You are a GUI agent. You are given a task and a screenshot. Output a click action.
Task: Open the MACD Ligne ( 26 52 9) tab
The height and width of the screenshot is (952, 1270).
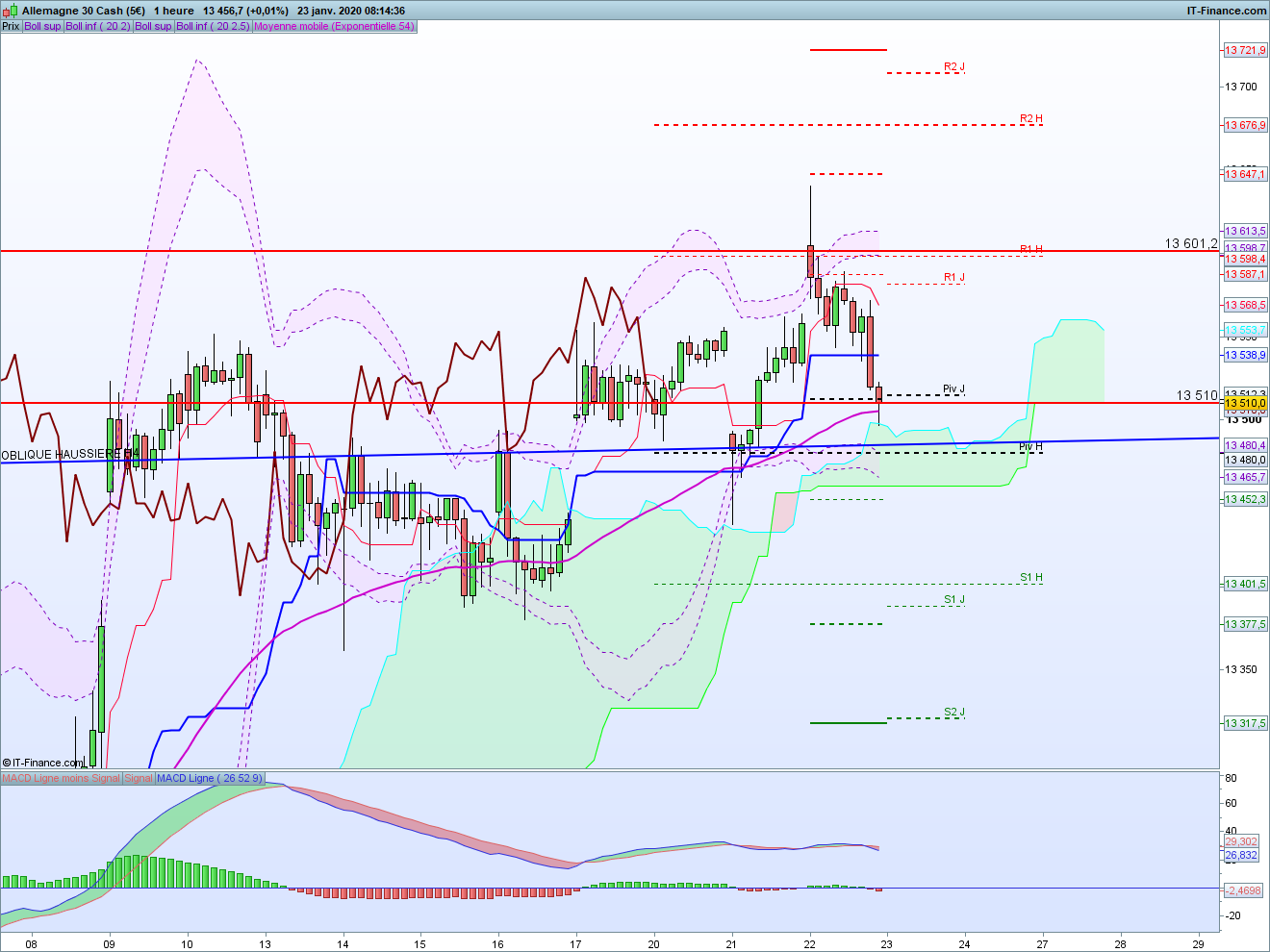(209, 778)
